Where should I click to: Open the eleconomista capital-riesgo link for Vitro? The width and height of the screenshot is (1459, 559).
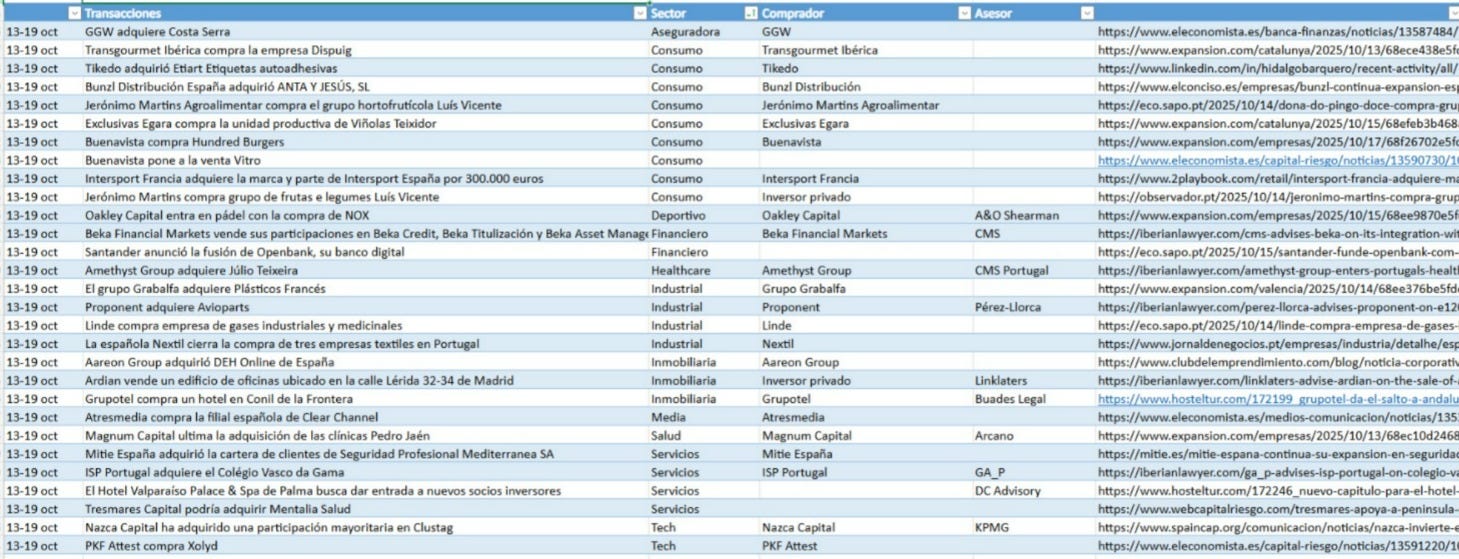[x=1278, y=160]
